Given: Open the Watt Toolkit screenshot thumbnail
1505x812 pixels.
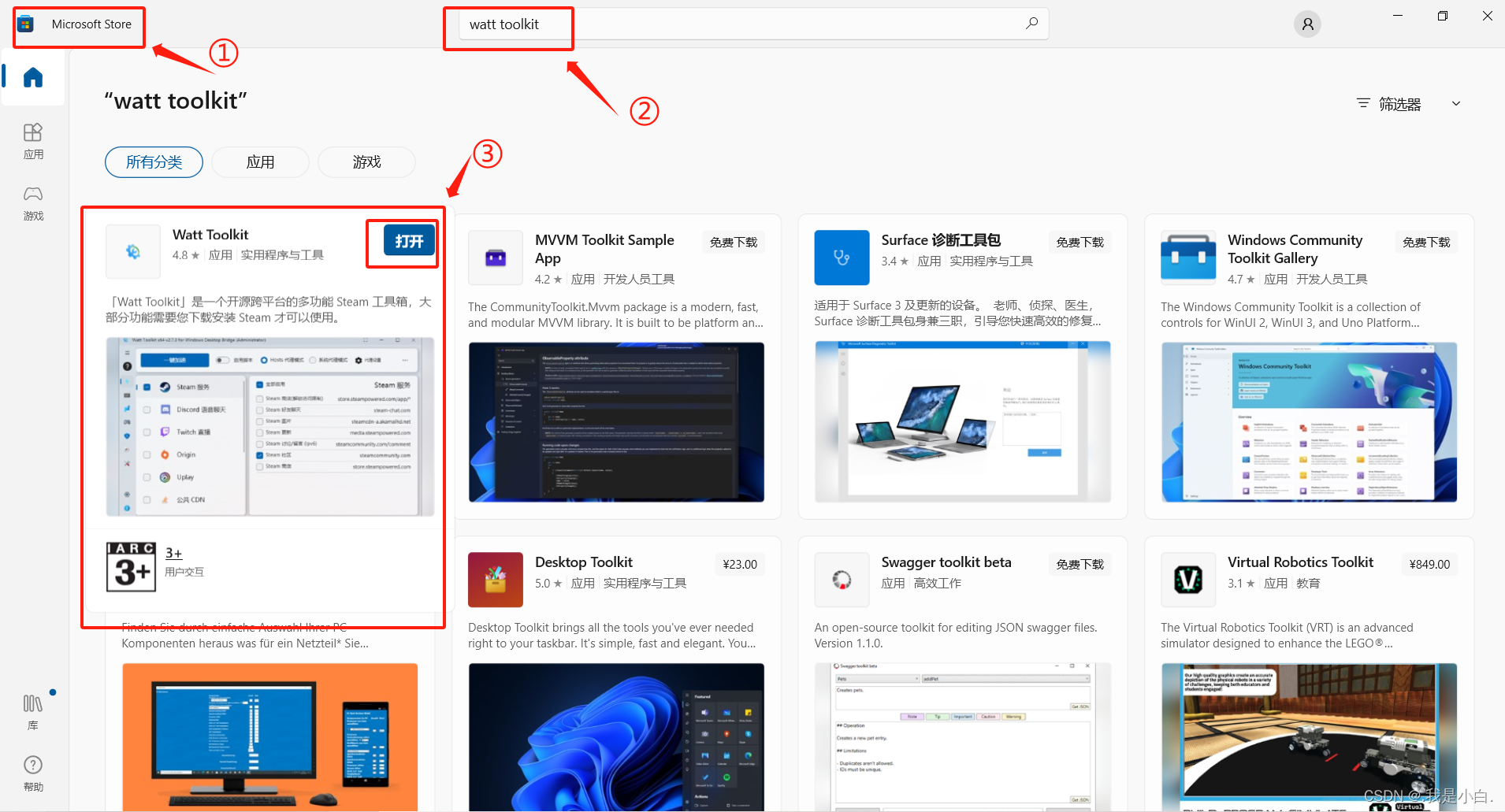Looking at the screenshot, I should [270, 427].
